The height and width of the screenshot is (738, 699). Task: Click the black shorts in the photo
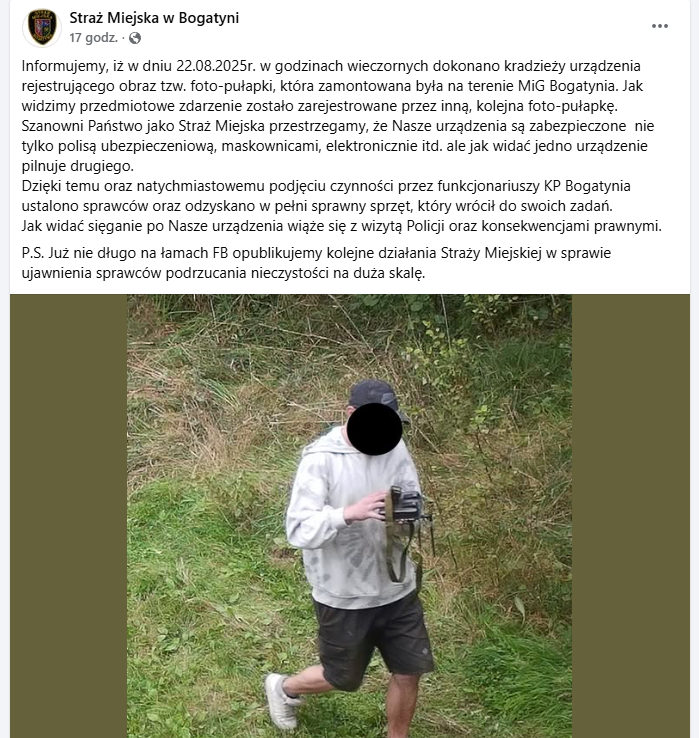click(x=374, y=639)
